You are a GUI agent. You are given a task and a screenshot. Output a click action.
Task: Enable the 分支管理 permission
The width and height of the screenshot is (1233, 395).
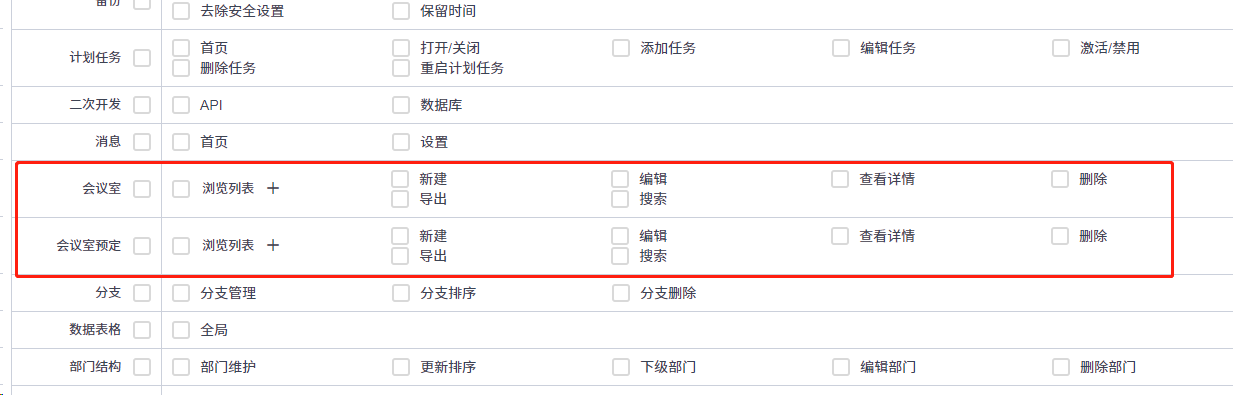pyautogui.click(x=181, y=293)
